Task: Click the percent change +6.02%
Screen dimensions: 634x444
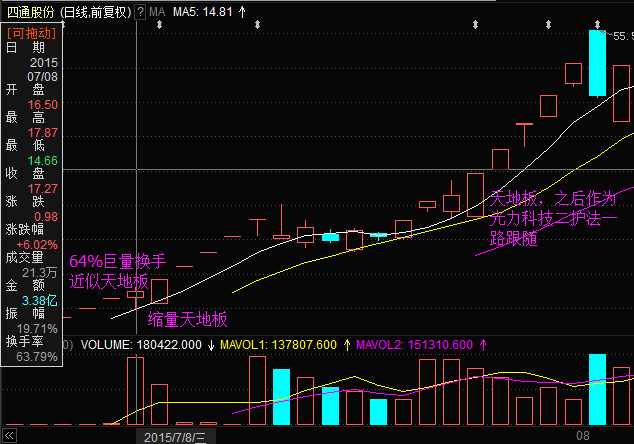Action: 37,245
